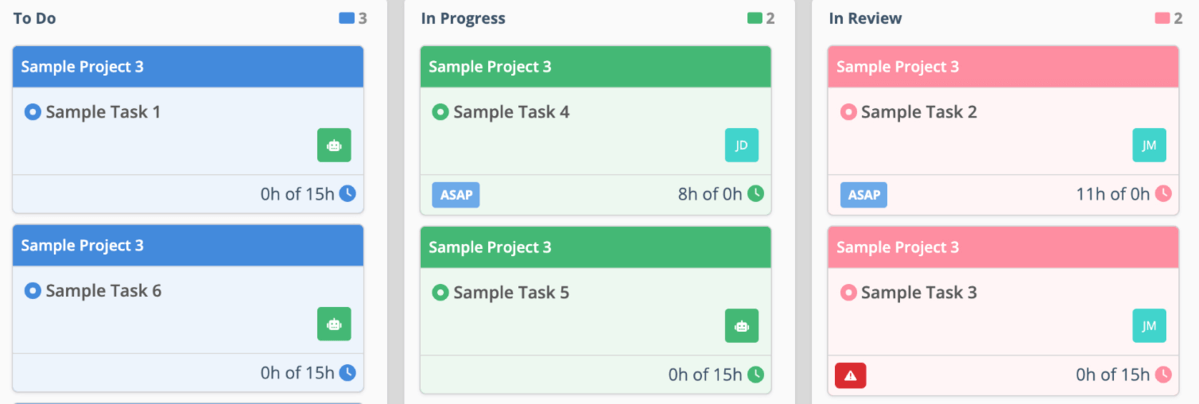Click the clock icon on Sample Task 1
Screen dimensions: 1199x404
coord(347,194)
